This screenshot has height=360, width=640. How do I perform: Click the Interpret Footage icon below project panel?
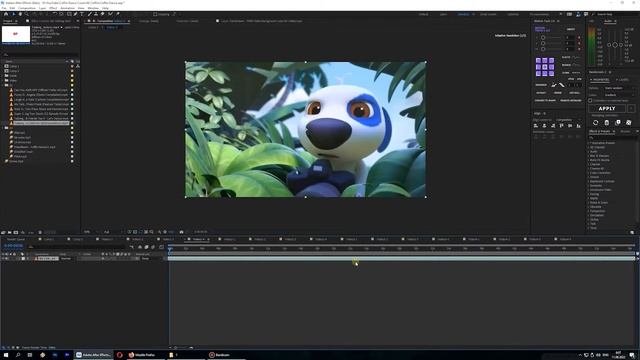tap(3, 232)
